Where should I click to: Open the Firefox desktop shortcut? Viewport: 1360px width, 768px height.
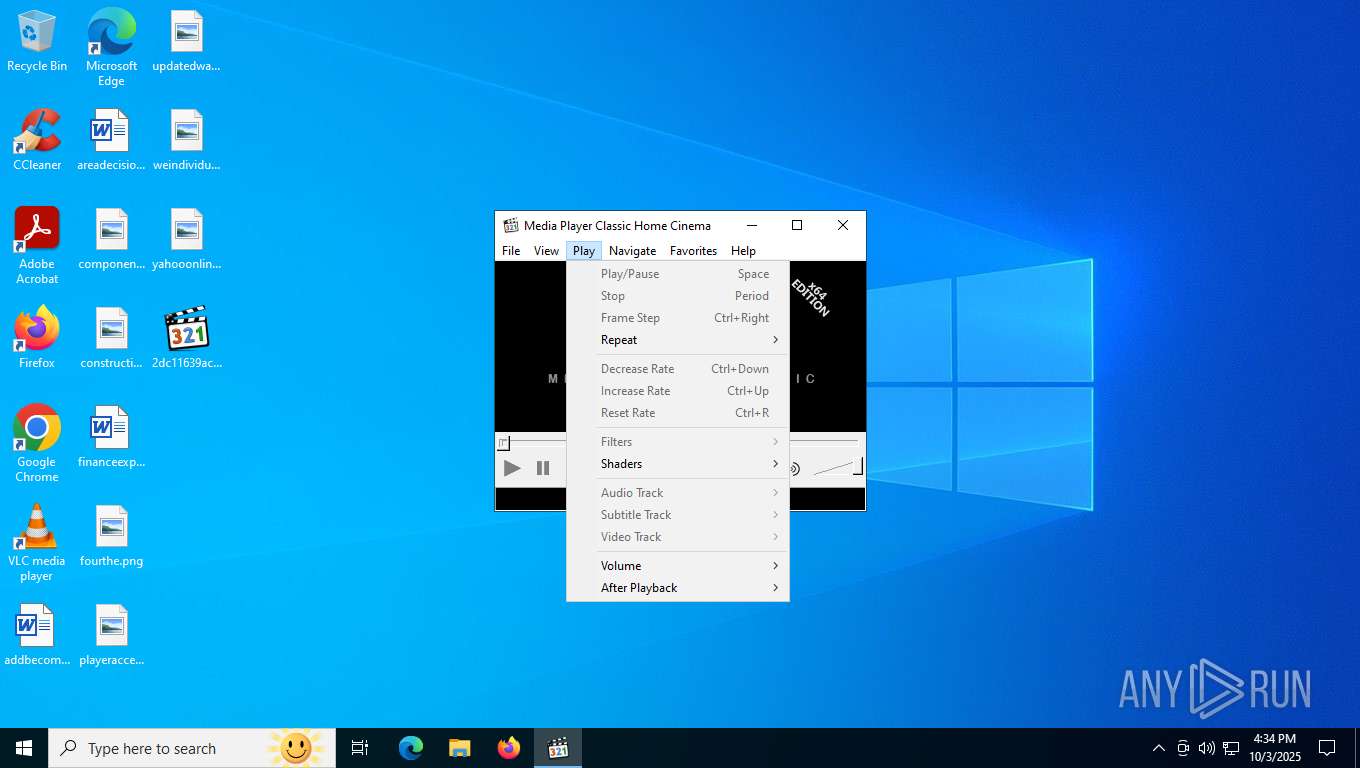click(37, 338)
